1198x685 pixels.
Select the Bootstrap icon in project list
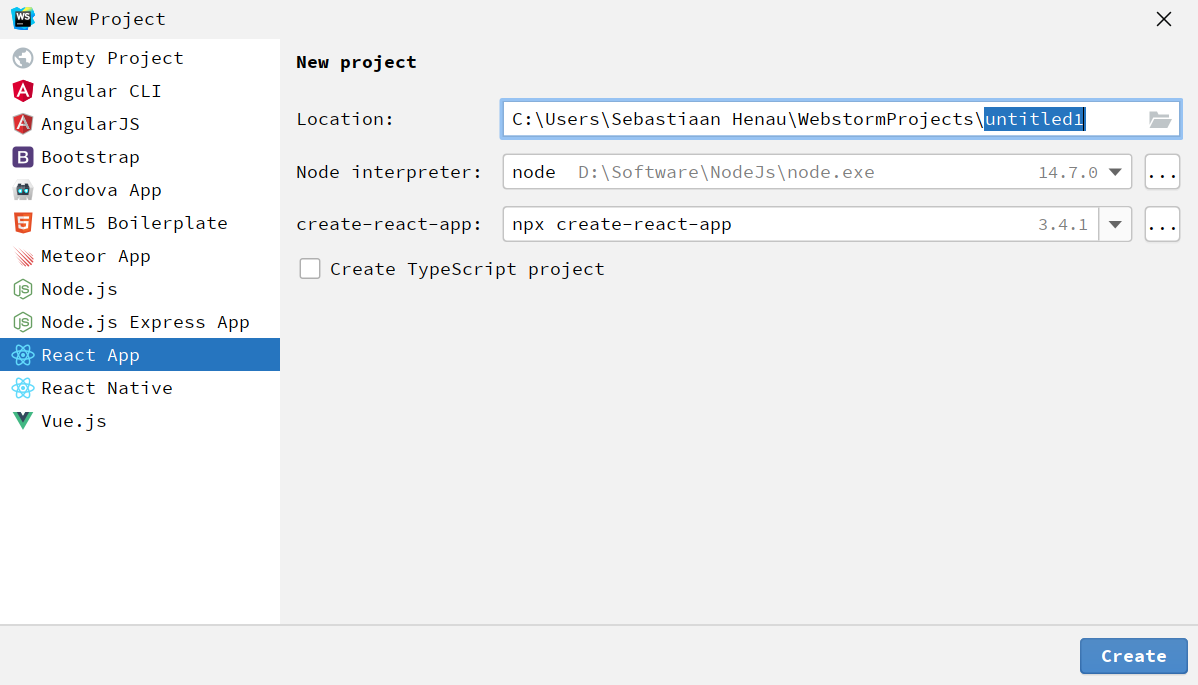tap(22, 157)
